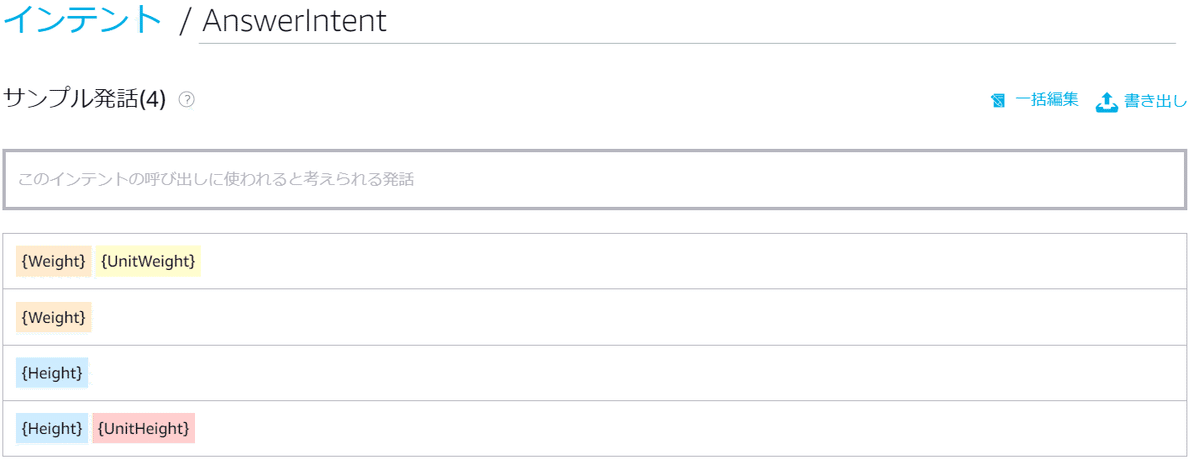Click the export (書き出し) upload icon
The height and width of the screenshot is (460, 1200).
pos(1106,101)
